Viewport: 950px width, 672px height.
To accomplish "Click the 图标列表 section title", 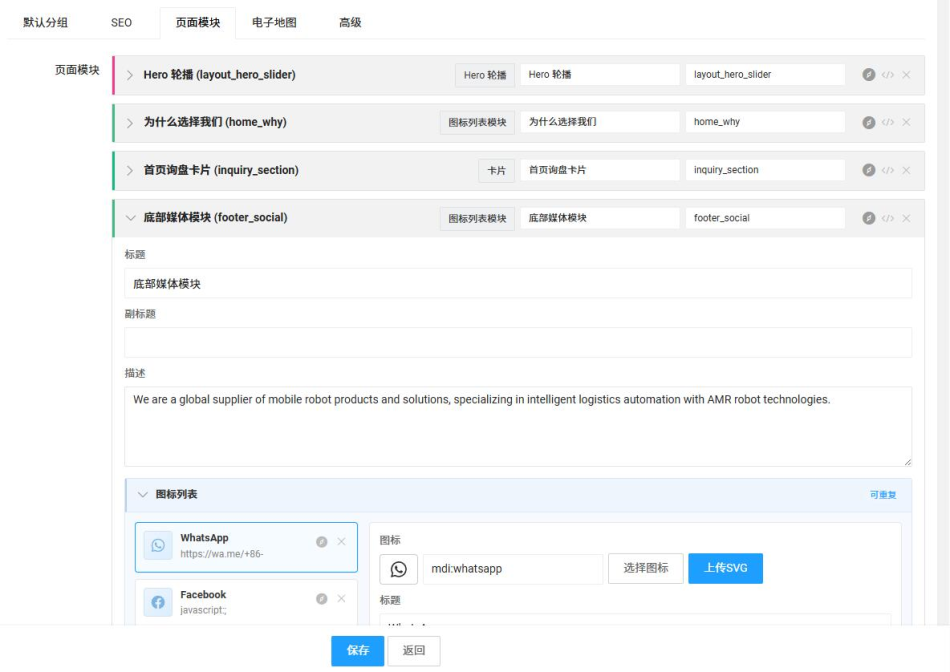I will tap(176, 494).
